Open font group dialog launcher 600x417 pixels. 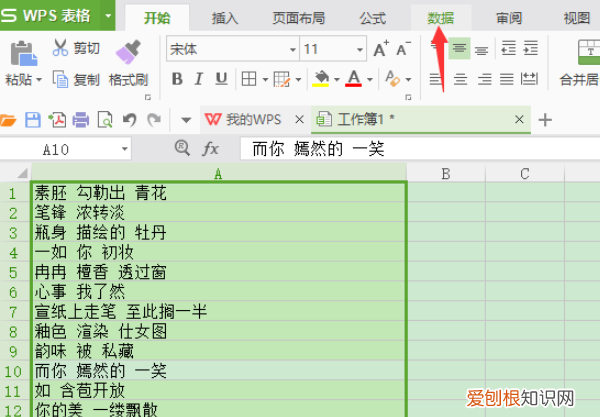tap(408, 98)
